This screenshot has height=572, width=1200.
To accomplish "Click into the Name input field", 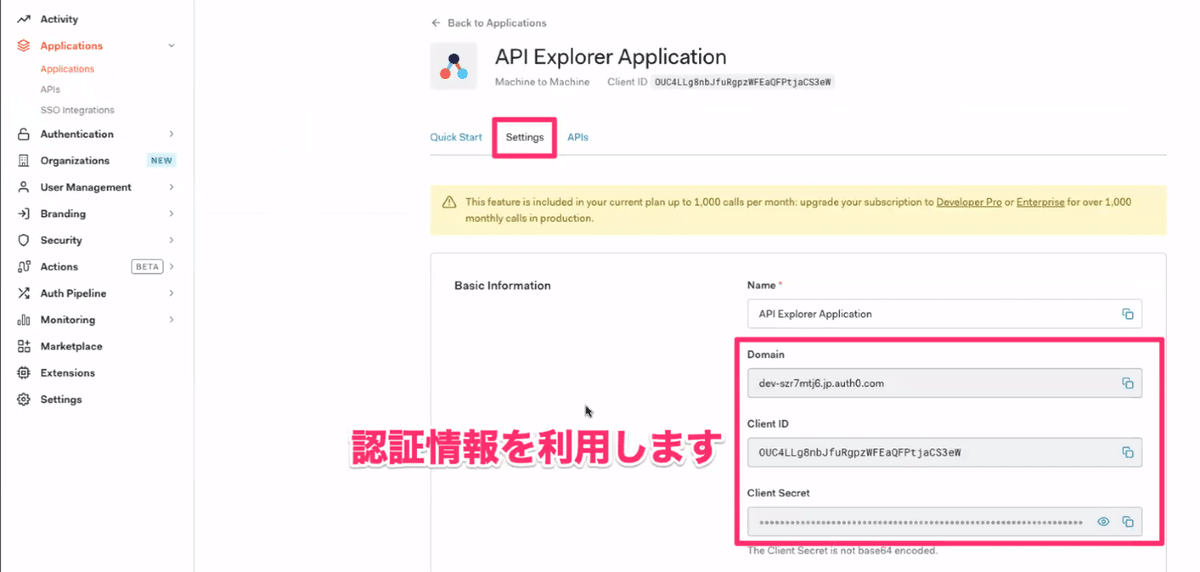I will tap(944, 314).
